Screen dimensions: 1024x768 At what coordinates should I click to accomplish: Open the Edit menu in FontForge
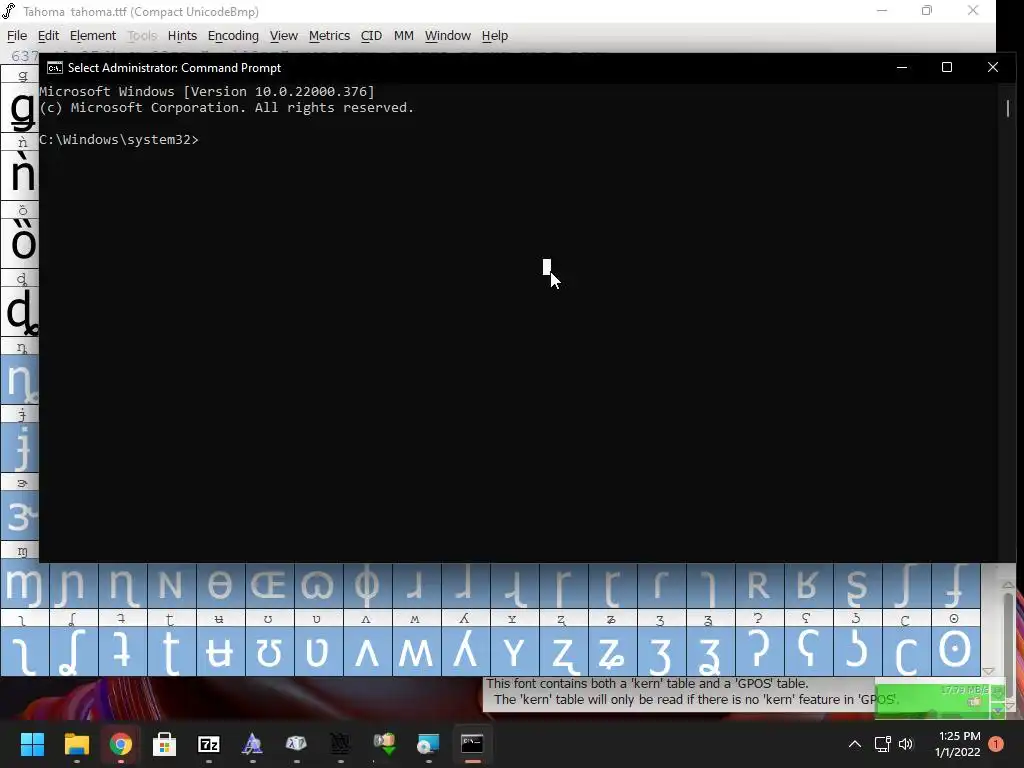(48, 36)
